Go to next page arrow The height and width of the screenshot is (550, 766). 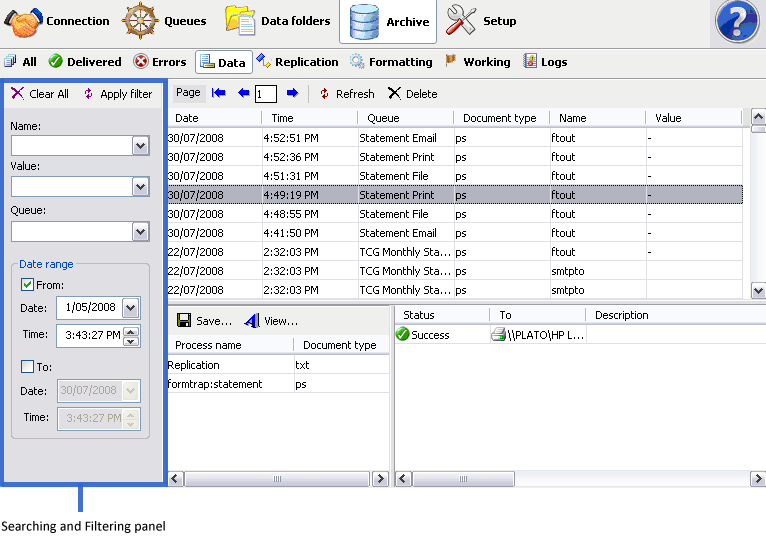click(292, 93)
